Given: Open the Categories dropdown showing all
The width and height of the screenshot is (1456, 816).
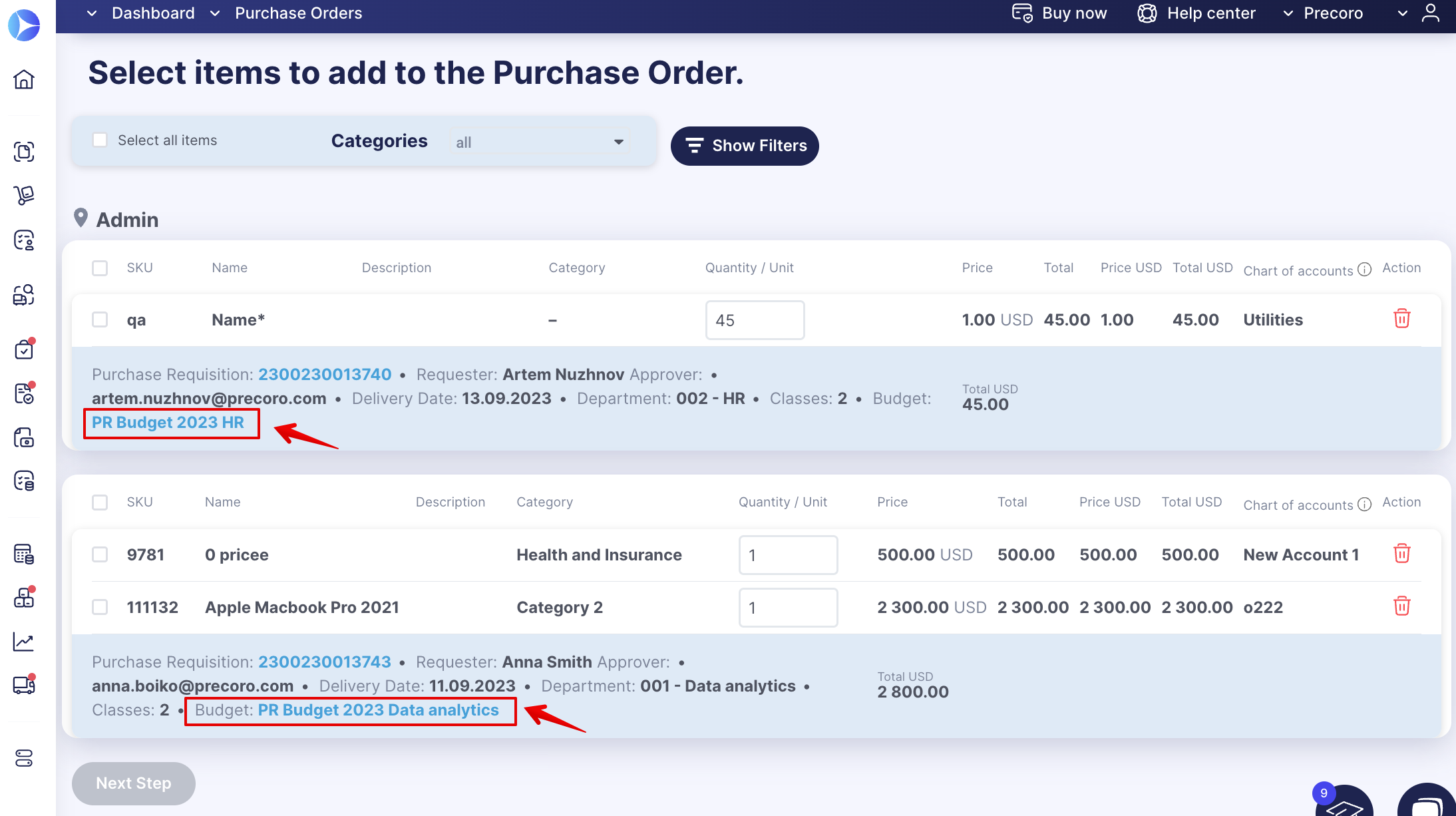Looking at the screenshot, I should (539, 140).
